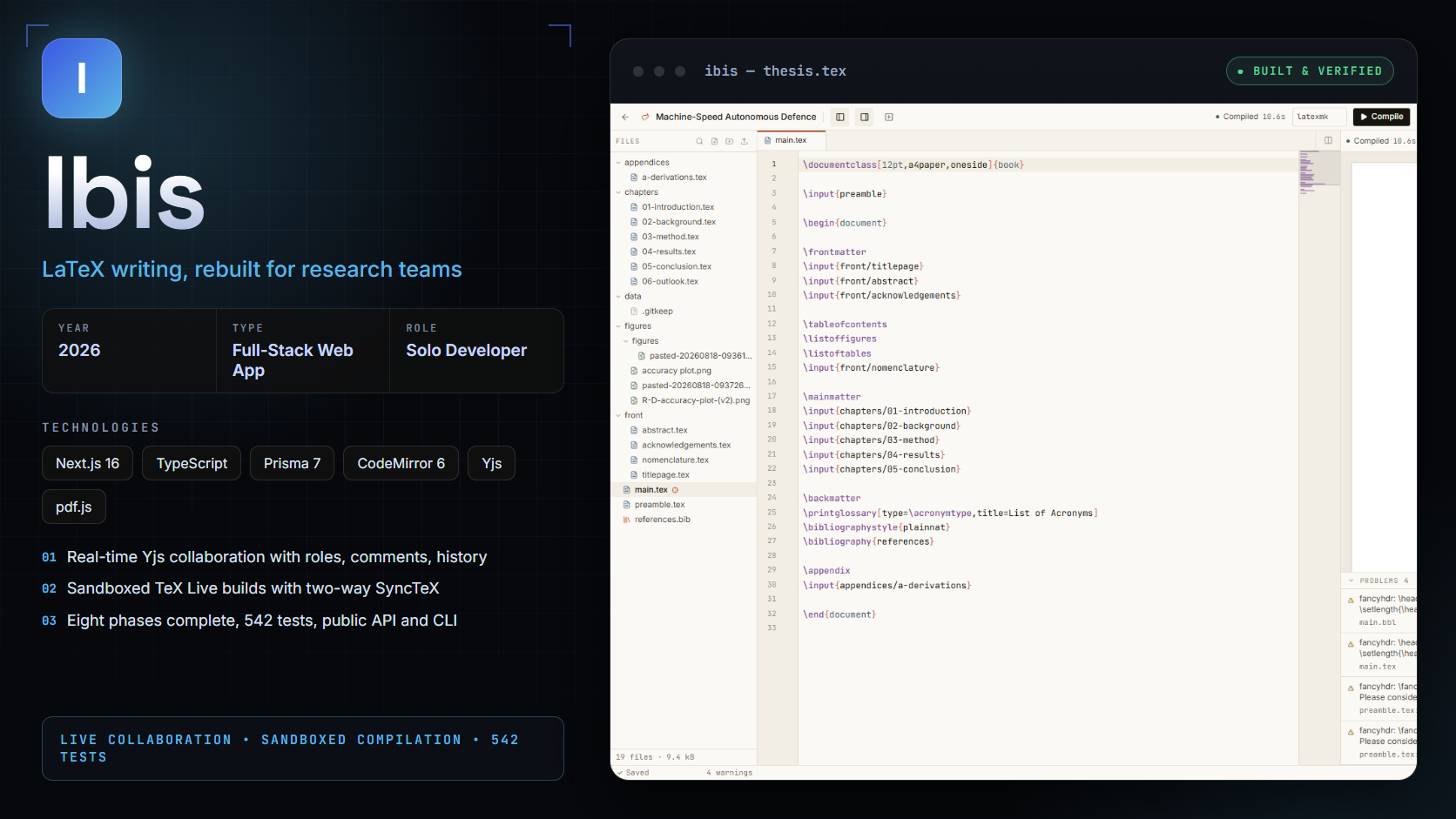Click line 18 input chapters/01-introduction
The width and height of the screenshot is (1456, 819).
point(886,411)
